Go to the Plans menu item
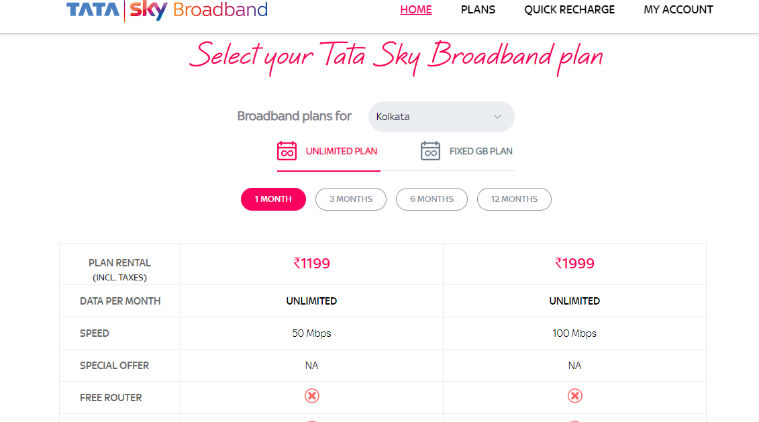 click(x=478, y=10)
